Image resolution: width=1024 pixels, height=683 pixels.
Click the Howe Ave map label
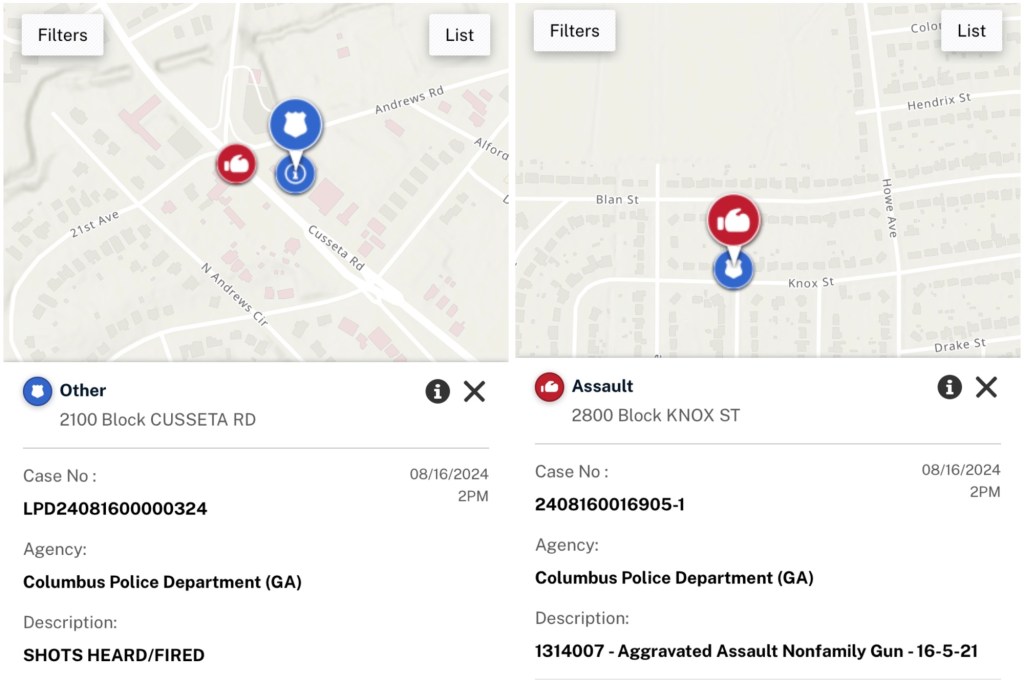889,208
